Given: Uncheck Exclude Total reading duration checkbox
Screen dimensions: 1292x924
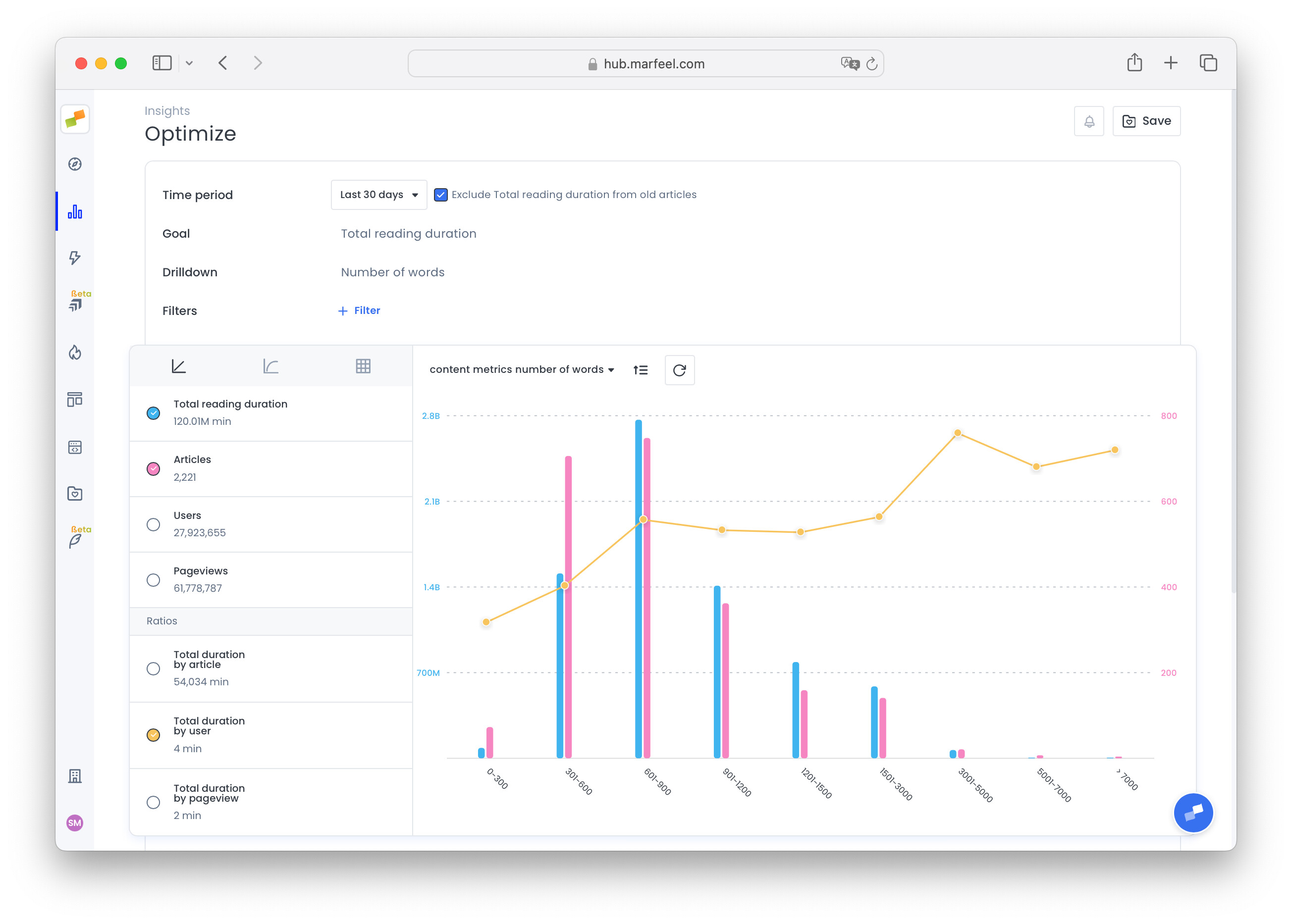Looking at the screenshot, I should [440, 195].
